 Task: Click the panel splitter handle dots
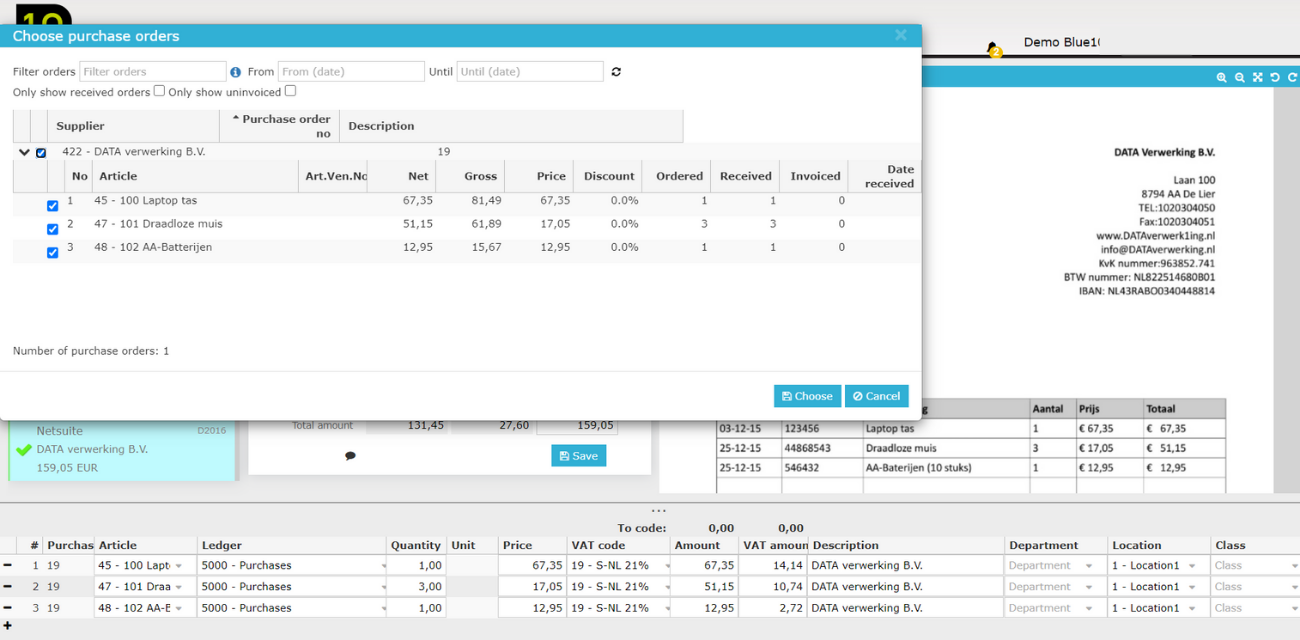pos(658,511)
